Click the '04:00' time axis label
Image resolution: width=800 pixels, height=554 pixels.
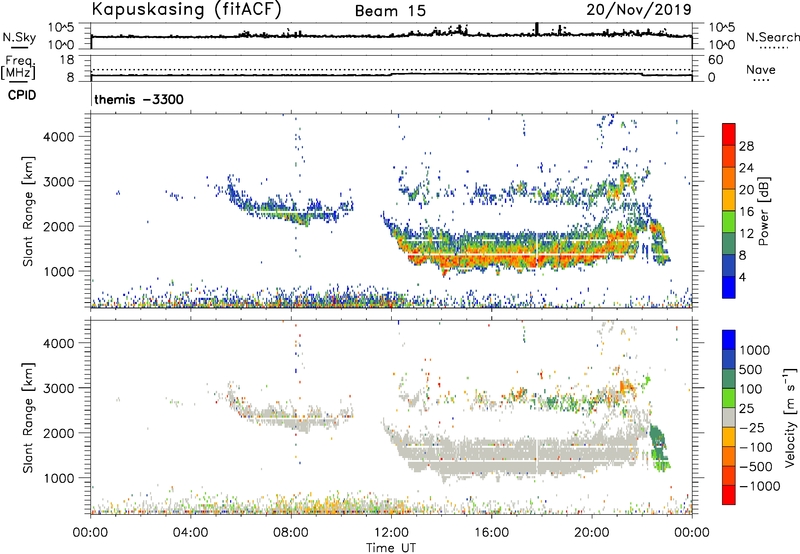click(x=191, y=533)
